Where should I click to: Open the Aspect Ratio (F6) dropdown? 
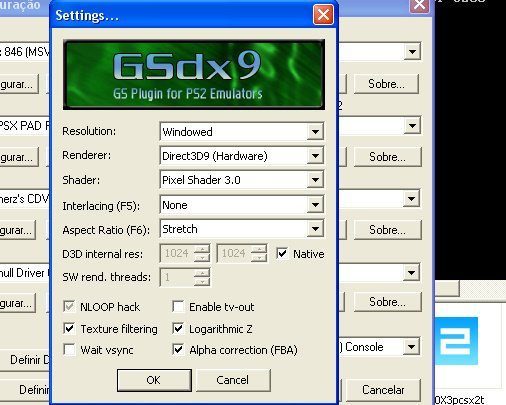242,229
